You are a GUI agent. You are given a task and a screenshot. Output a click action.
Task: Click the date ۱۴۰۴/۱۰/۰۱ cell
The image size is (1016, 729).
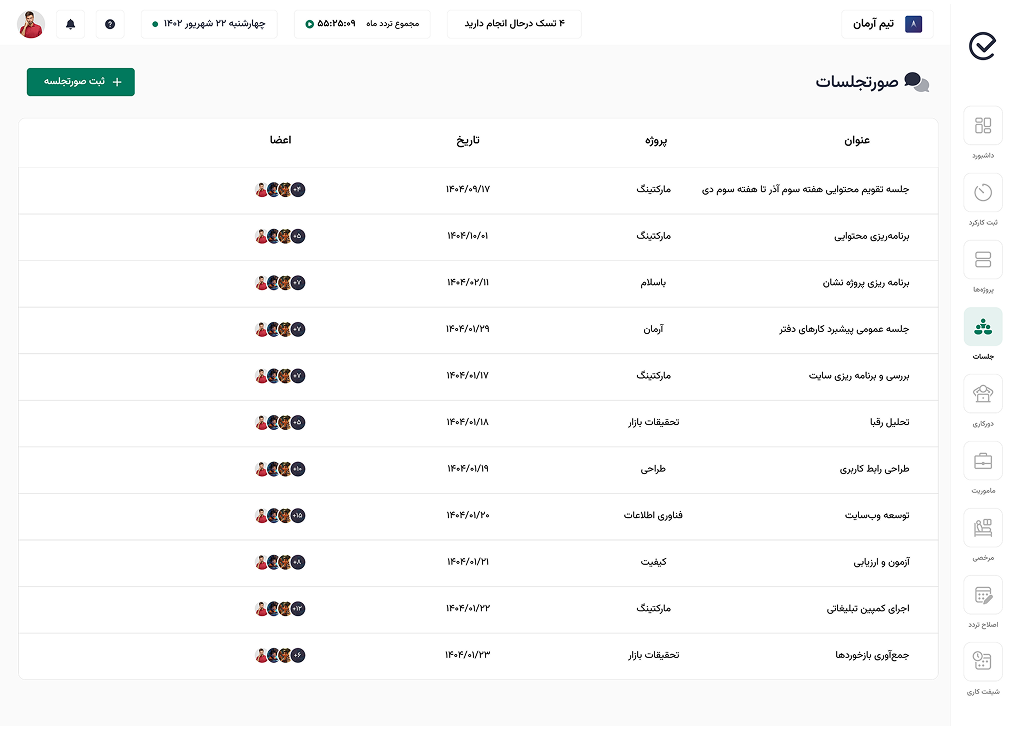(x=468, y=236)
